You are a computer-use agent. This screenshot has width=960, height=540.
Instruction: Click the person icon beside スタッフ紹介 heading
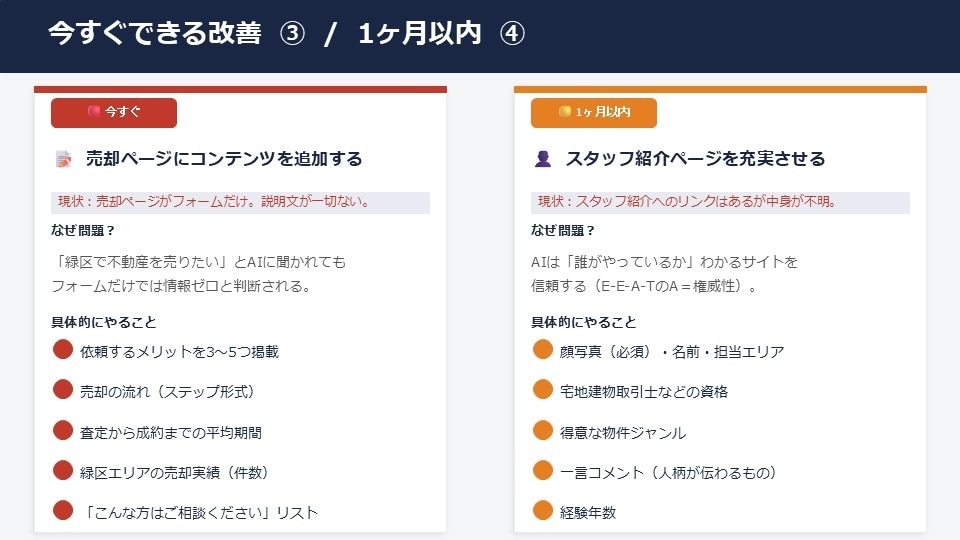click(543, 159)
